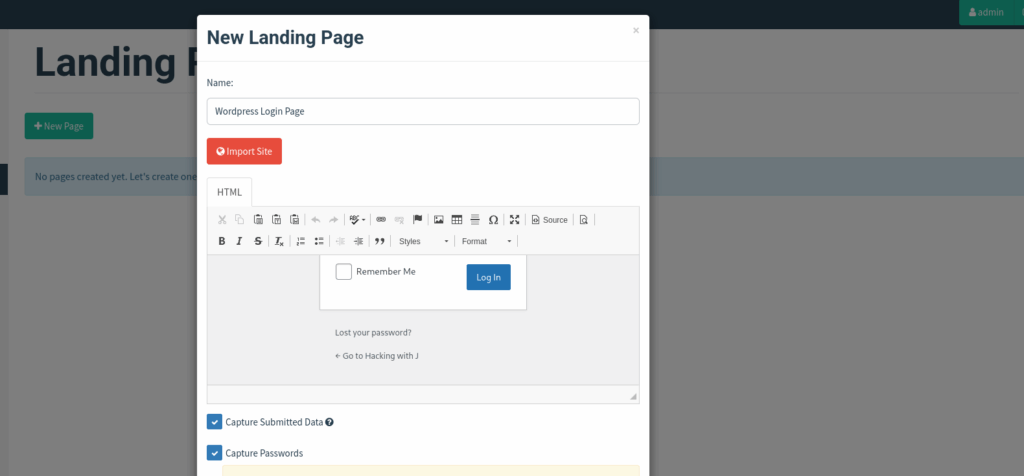This screenshot has width=1024, height=476.
Task: Click the Name input field
Action: (423, 112)
